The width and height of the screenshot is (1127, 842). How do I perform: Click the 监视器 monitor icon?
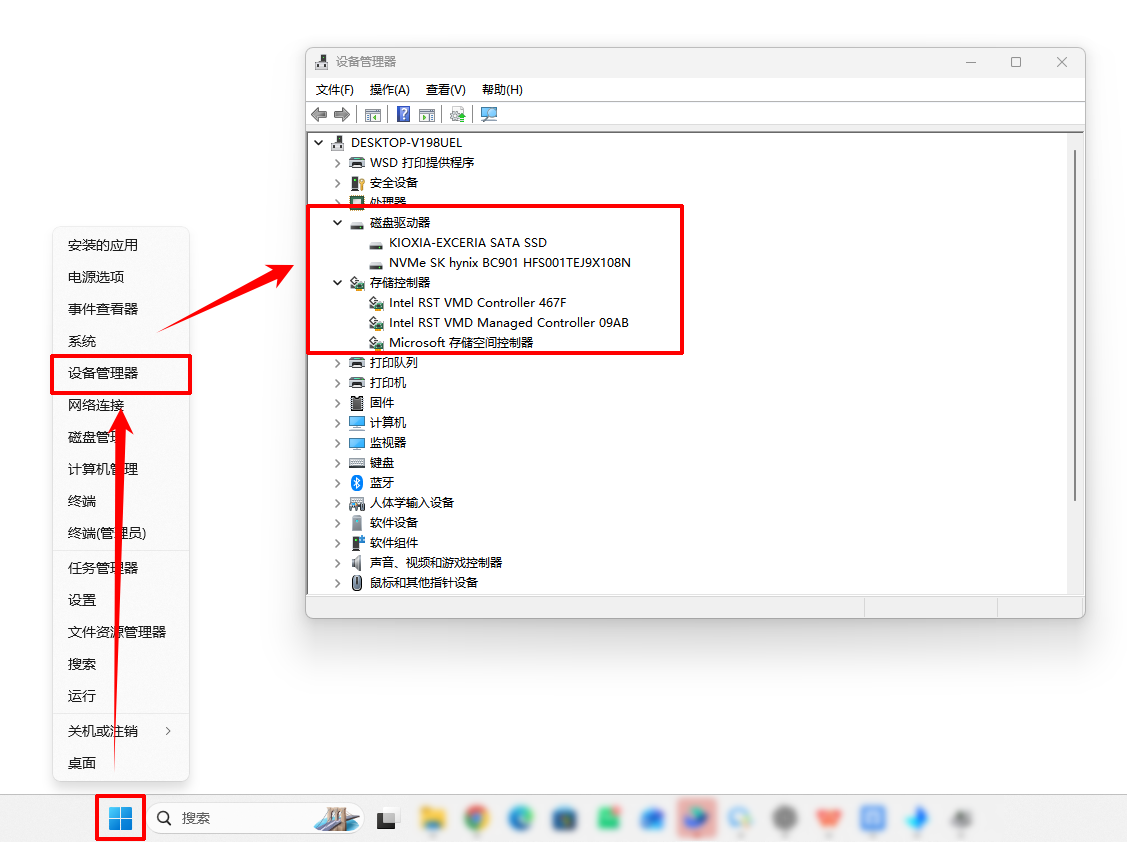[x=356, y=443]
